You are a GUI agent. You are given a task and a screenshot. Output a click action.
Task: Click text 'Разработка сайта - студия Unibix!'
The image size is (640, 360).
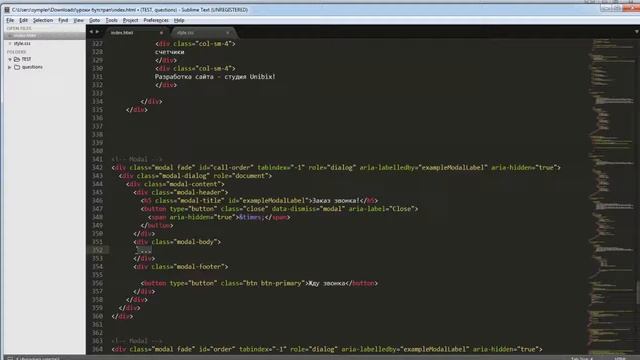(215, 77)
